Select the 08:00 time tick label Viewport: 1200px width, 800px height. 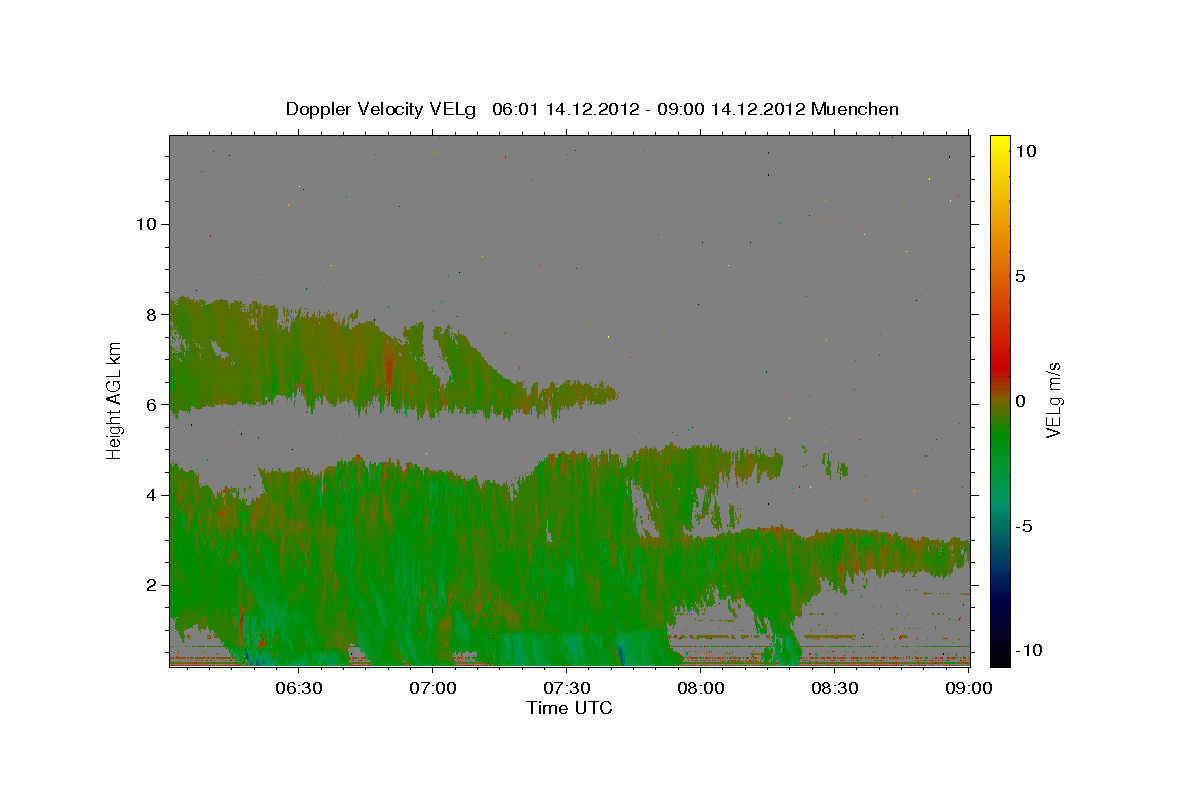pos(701,688)
